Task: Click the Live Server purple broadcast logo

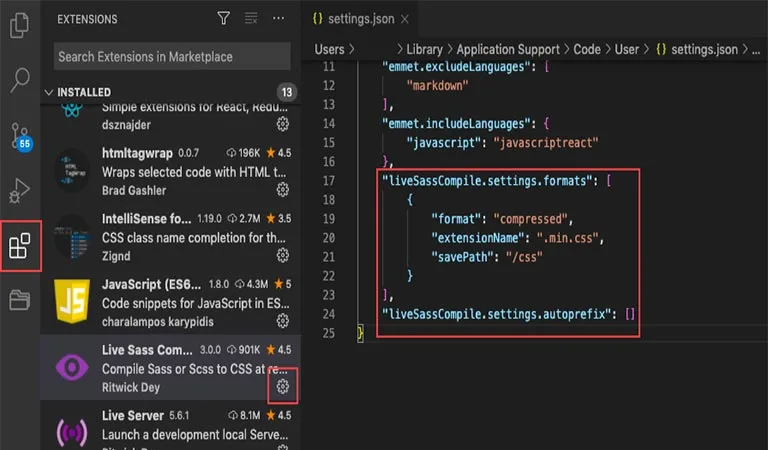Action: [72, 433]
